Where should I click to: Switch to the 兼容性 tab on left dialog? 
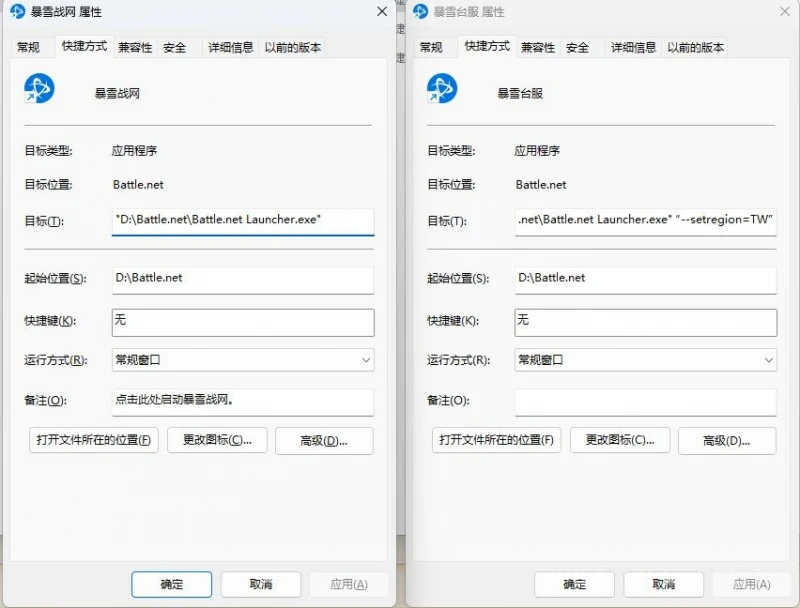click(x=134, y=46)
